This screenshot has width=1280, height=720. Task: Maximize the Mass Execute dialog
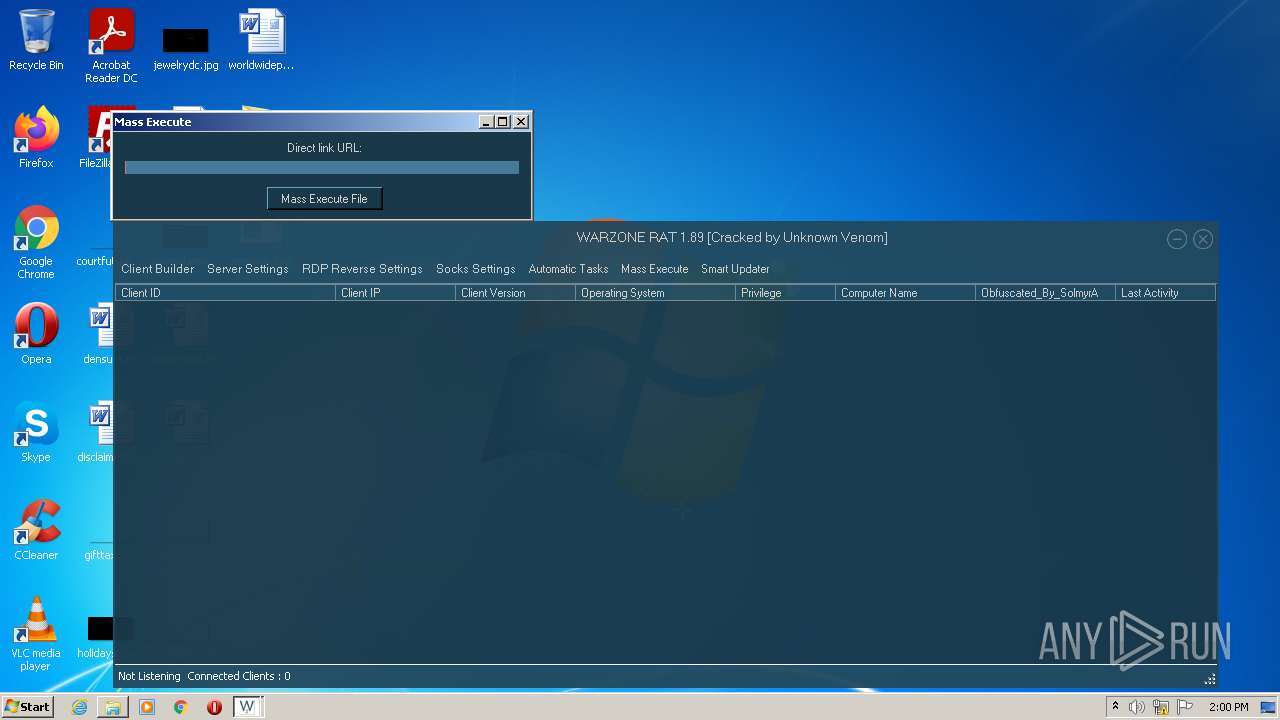click(503, 122)
